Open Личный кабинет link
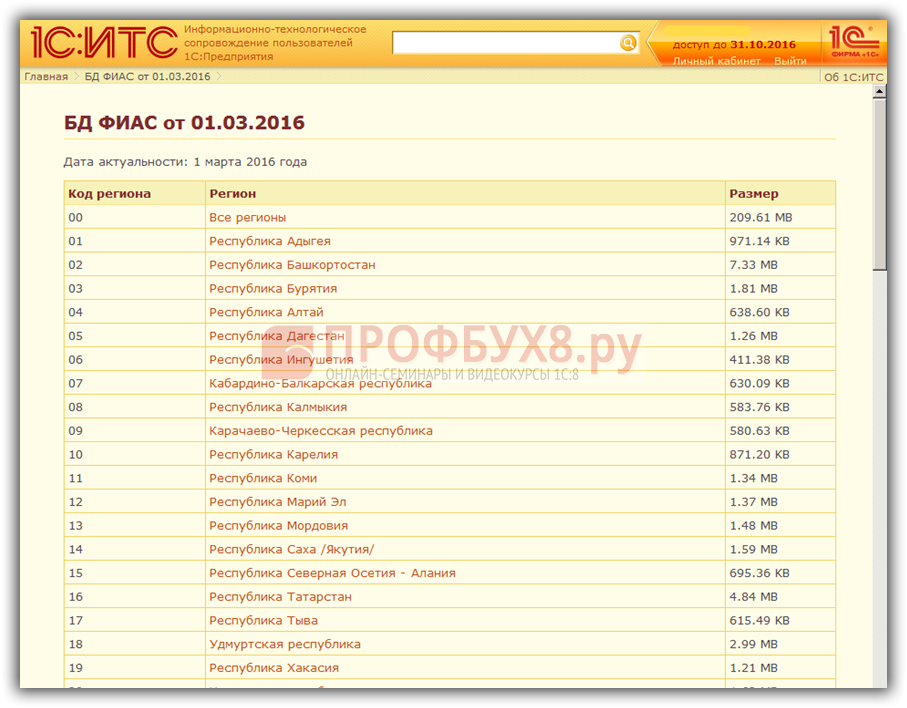Screen dimensions: 907x708 (716, 61)
